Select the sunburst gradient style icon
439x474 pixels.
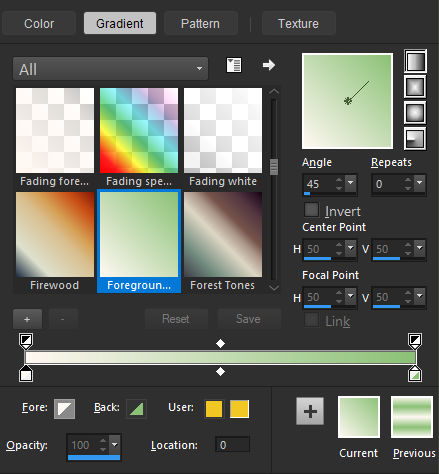(415, 113)
